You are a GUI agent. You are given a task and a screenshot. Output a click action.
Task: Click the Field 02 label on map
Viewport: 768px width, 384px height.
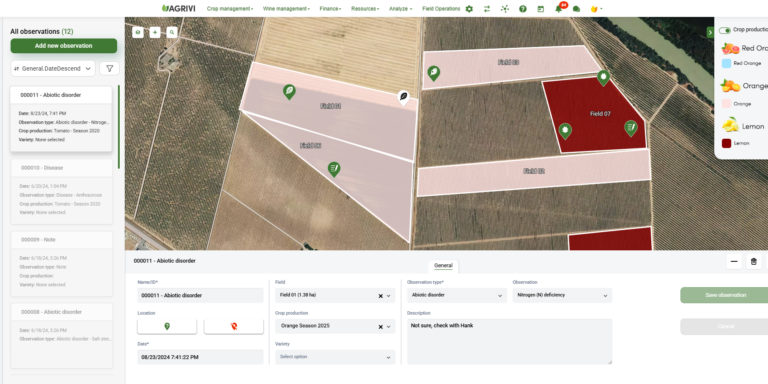(534, 171)
